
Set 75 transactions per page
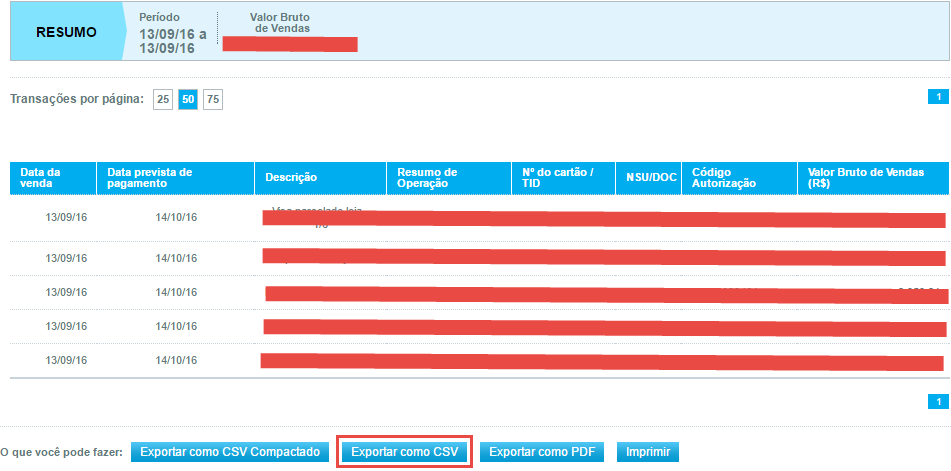(213, 99)
